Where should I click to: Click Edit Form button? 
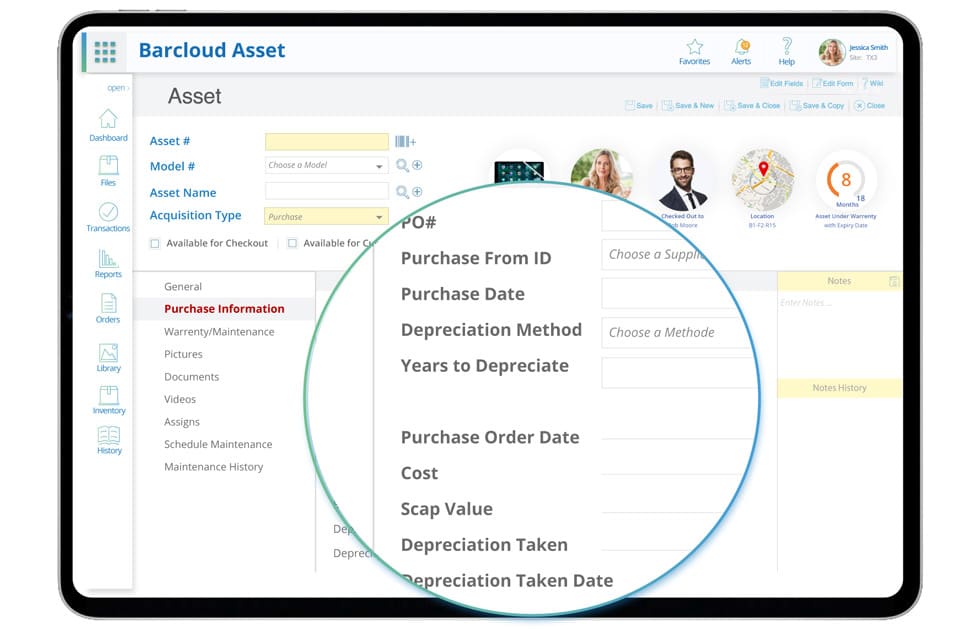pyautogui.click(x=832, y=84)
